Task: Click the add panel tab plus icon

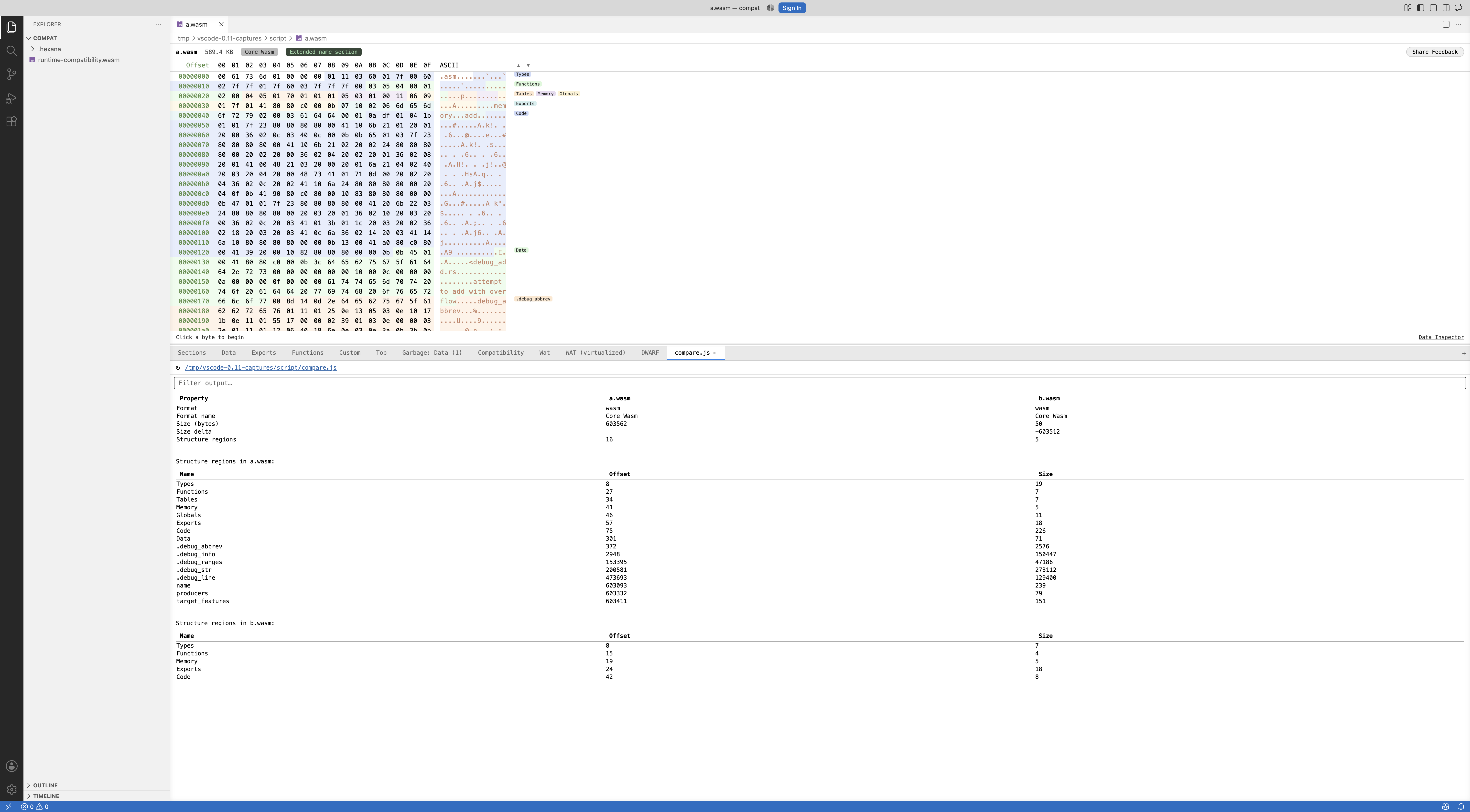Action: tap(1464, 353)
